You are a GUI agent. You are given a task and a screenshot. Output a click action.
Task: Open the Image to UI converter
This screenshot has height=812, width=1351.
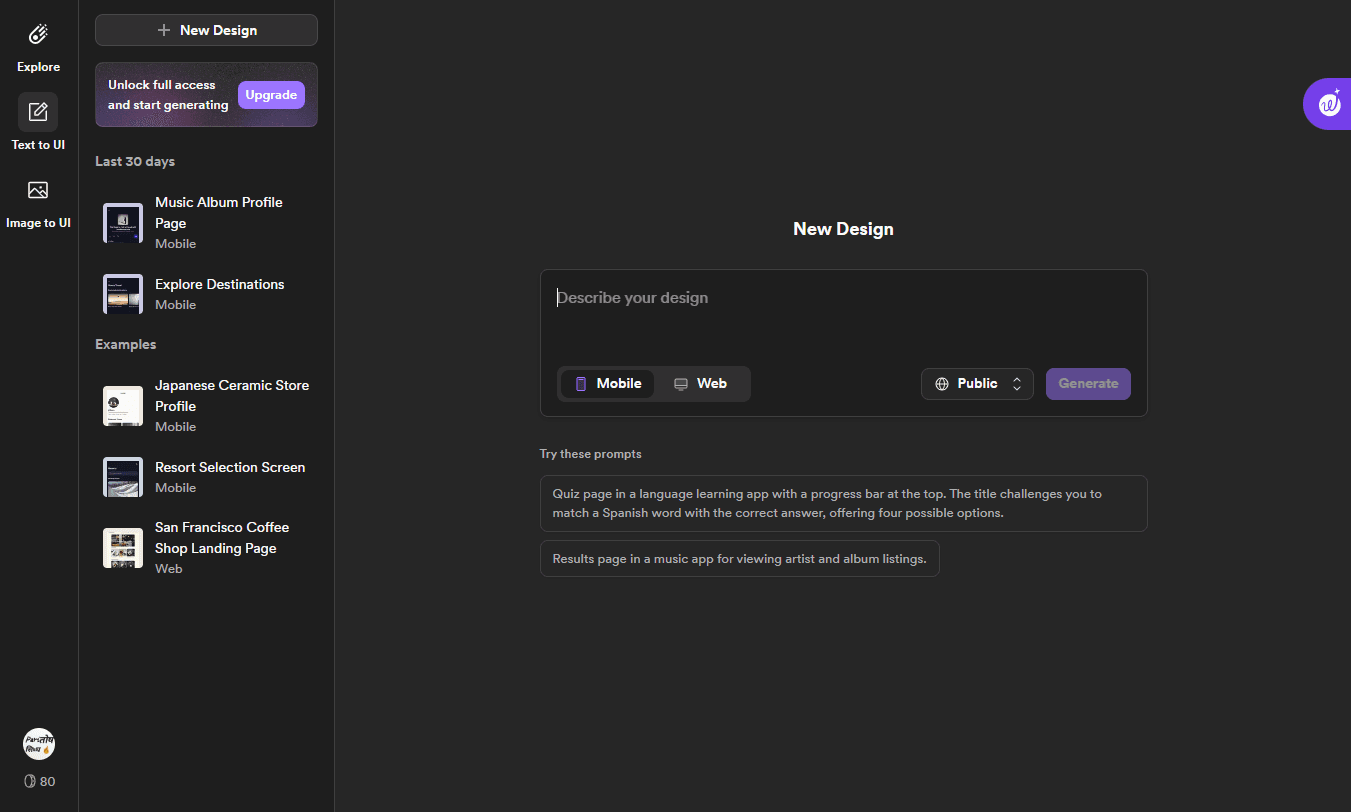tap(37, 200)
